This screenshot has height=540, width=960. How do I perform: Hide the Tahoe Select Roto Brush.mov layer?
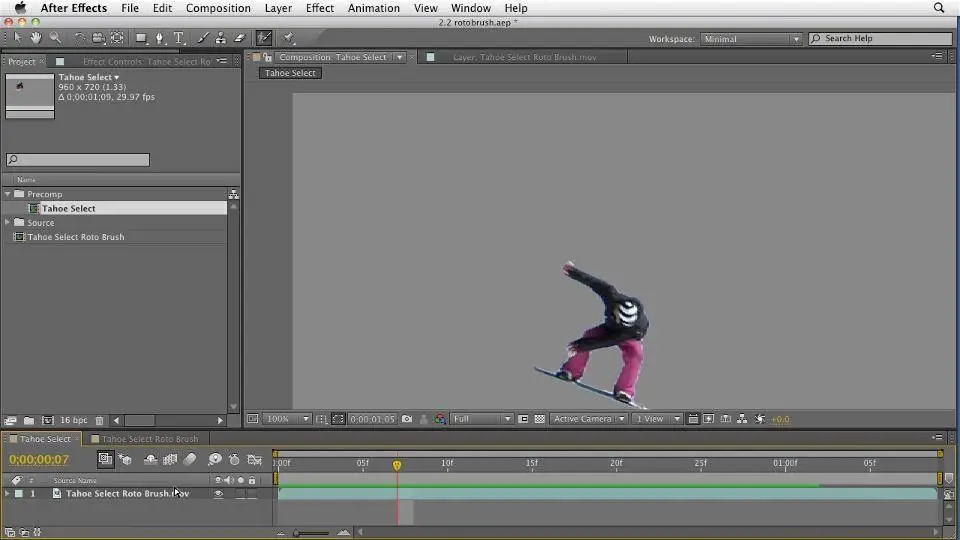click(x=218, y=494)
